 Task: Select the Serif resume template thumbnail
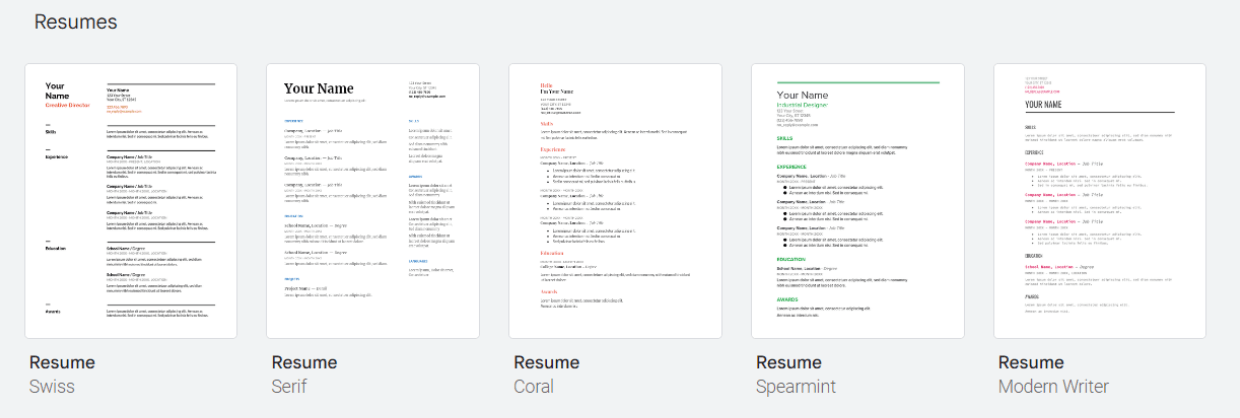(x=373, y=201)
